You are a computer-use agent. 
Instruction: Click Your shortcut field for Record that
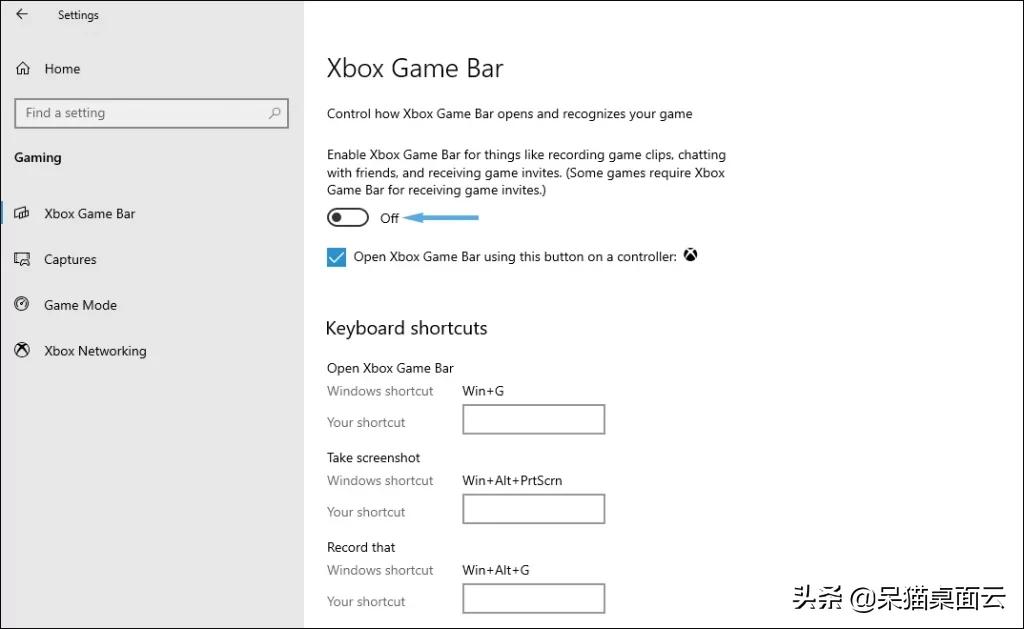pos(534,598)
